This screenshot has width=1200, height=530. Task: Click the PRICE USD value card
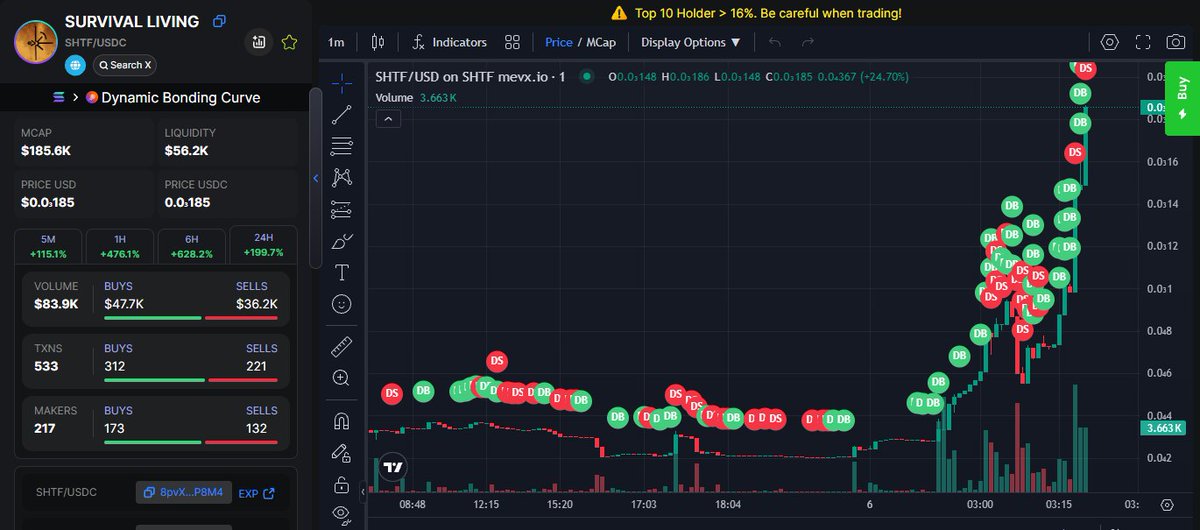[84, 195]
